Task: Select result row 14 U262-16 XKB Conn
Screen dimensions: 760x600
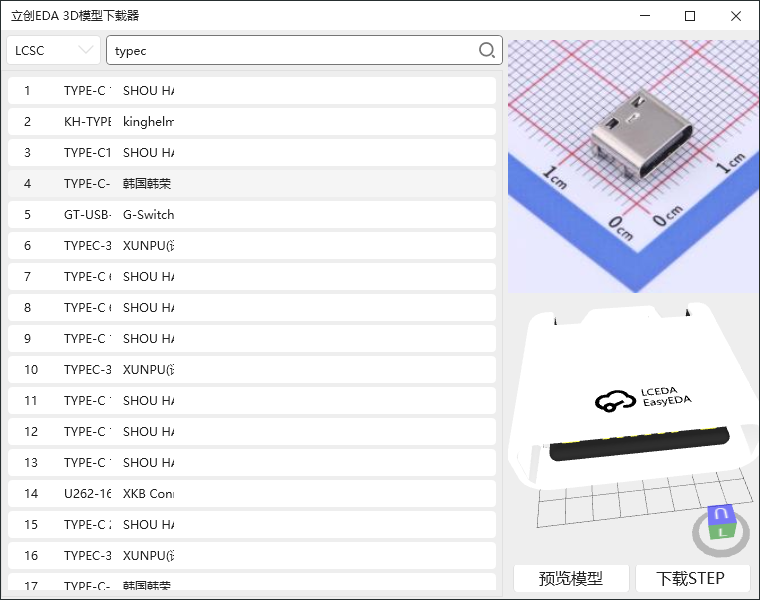Action: (252, 494)
